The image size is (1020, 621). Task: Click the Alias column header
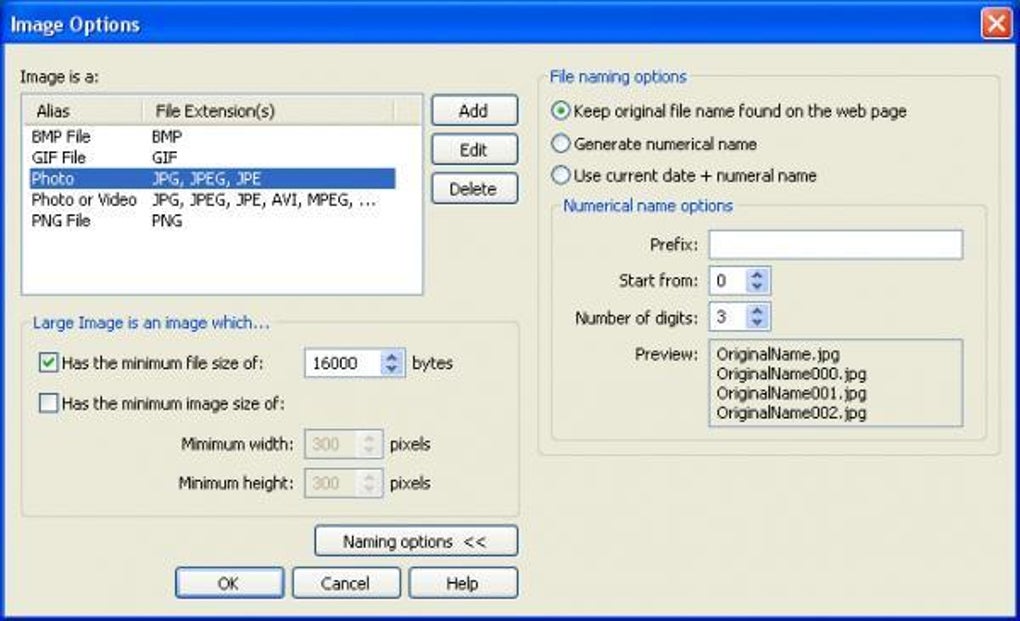[x=83, y=111]
